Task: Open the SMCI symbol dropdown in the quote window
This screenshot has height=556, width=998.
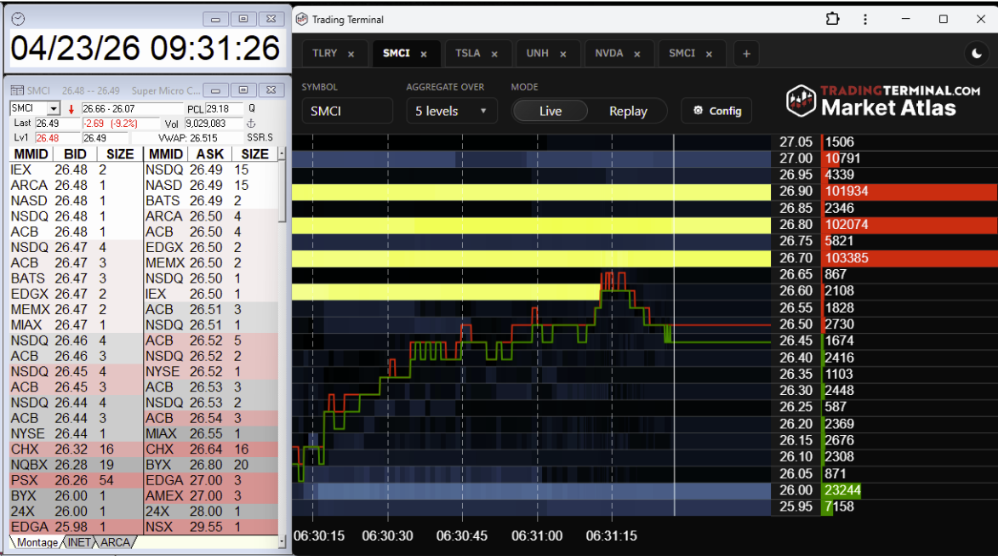Action: coord(53,108)
